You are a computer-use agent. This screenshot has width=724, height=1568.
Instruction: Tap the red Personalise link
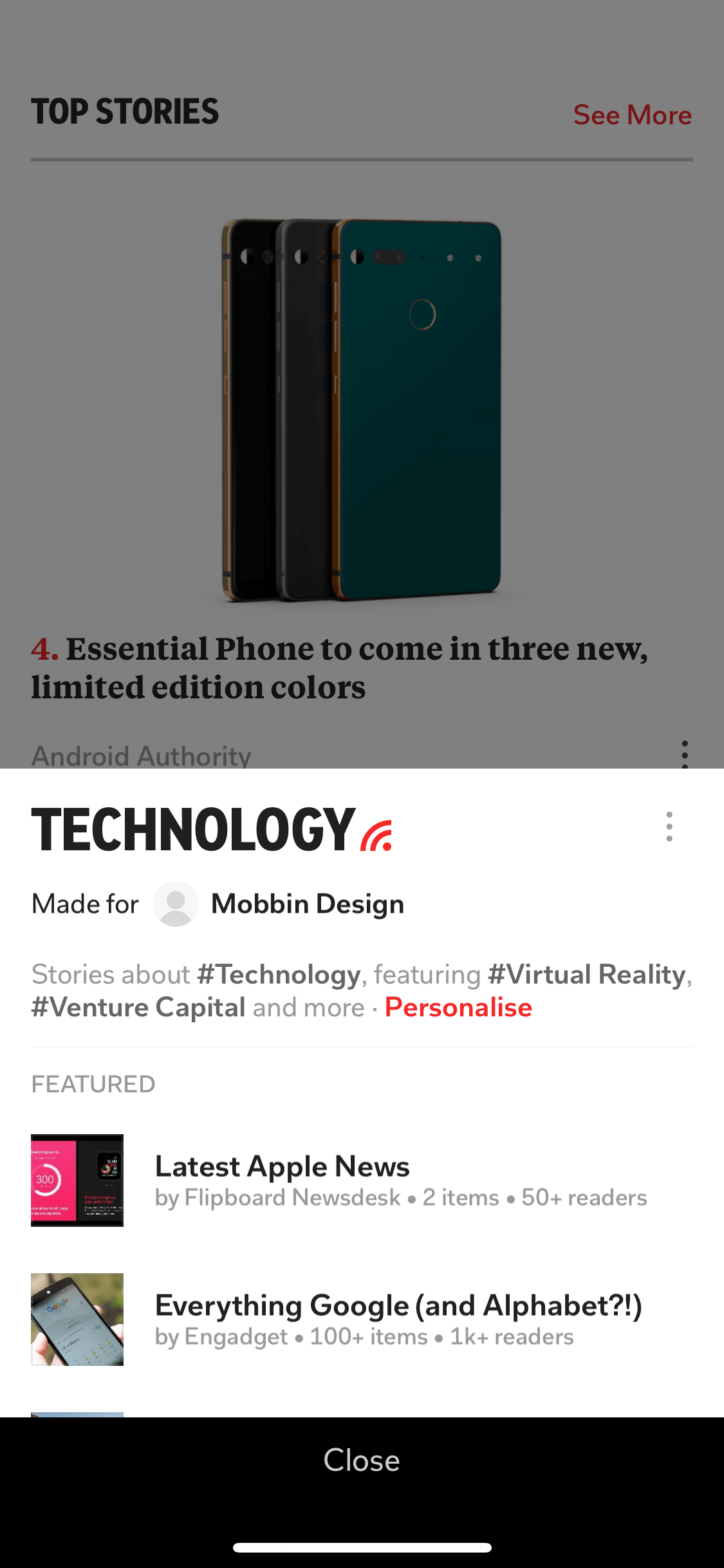458,1007
